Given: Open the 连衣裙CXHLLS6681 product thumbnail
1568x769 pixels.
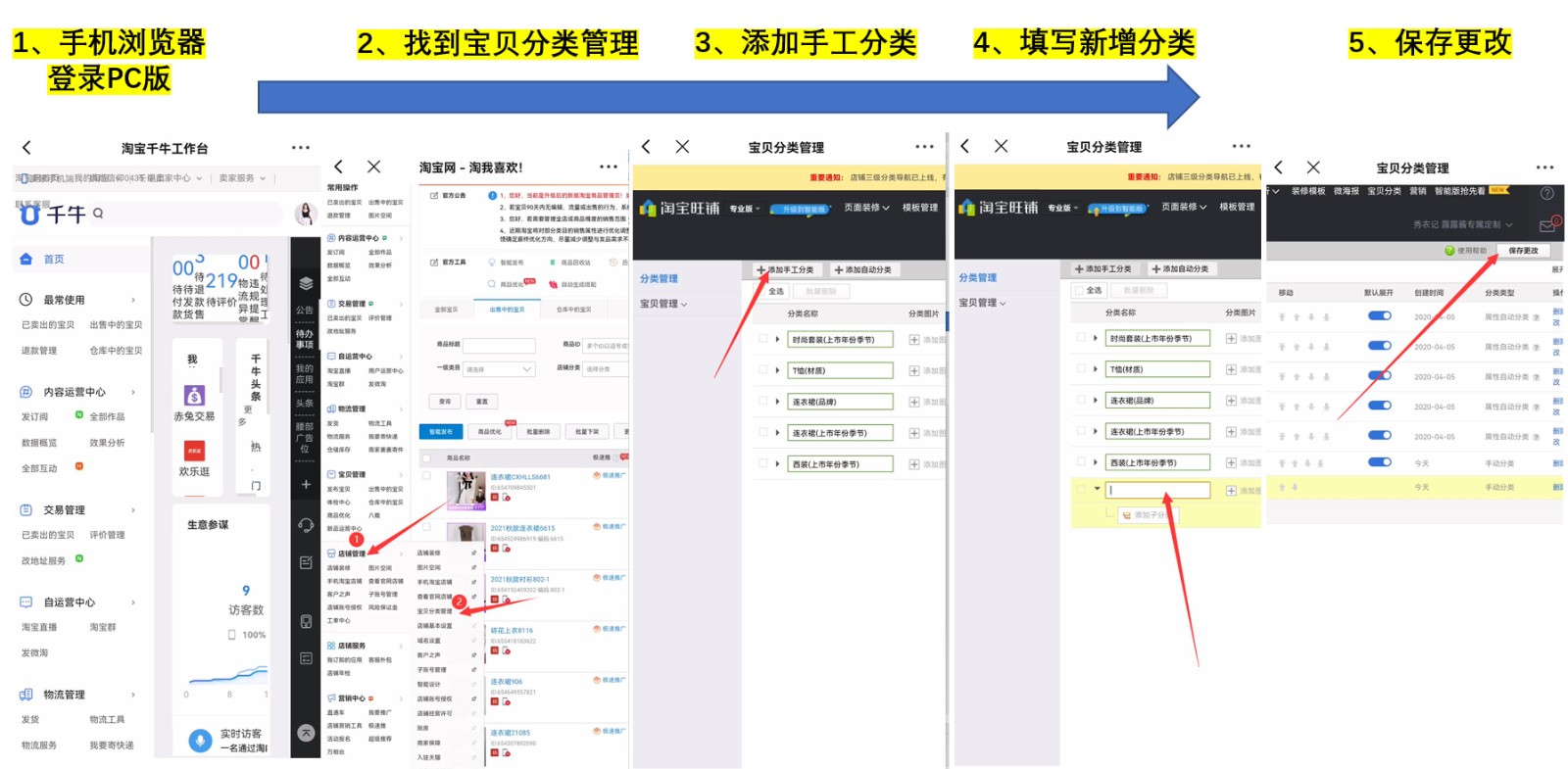Looking at the screenshot, I should pyautogui.click(x=466, y=491).
